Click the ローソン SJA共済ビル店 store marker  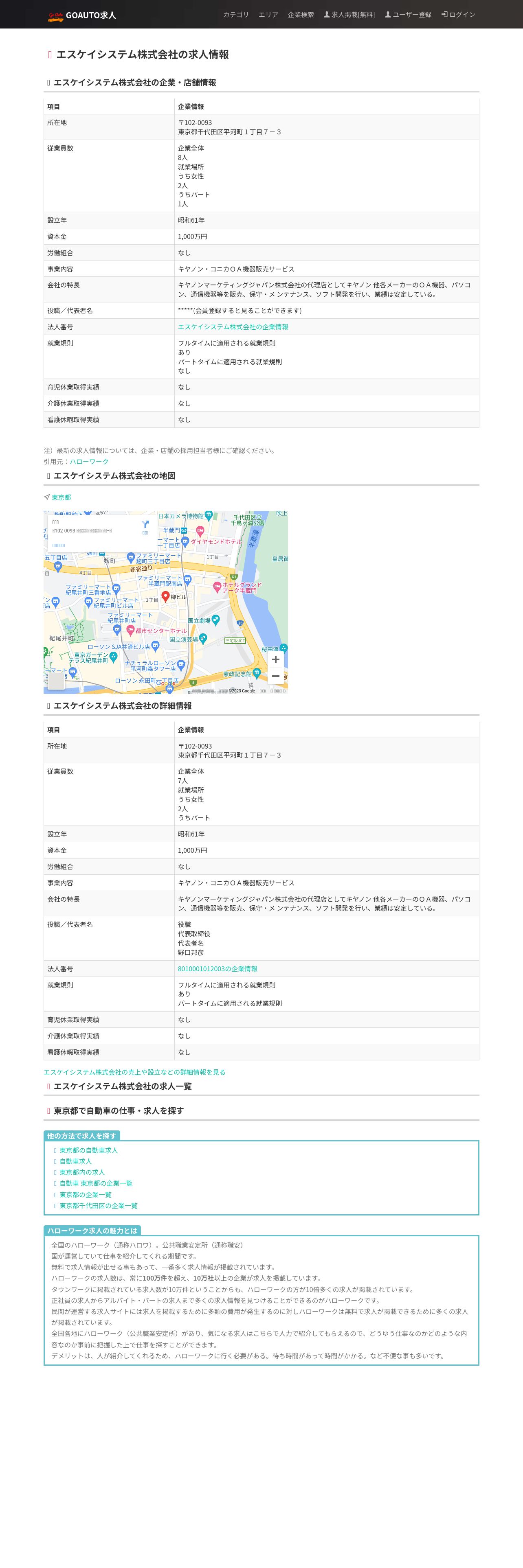pos(155,646)
